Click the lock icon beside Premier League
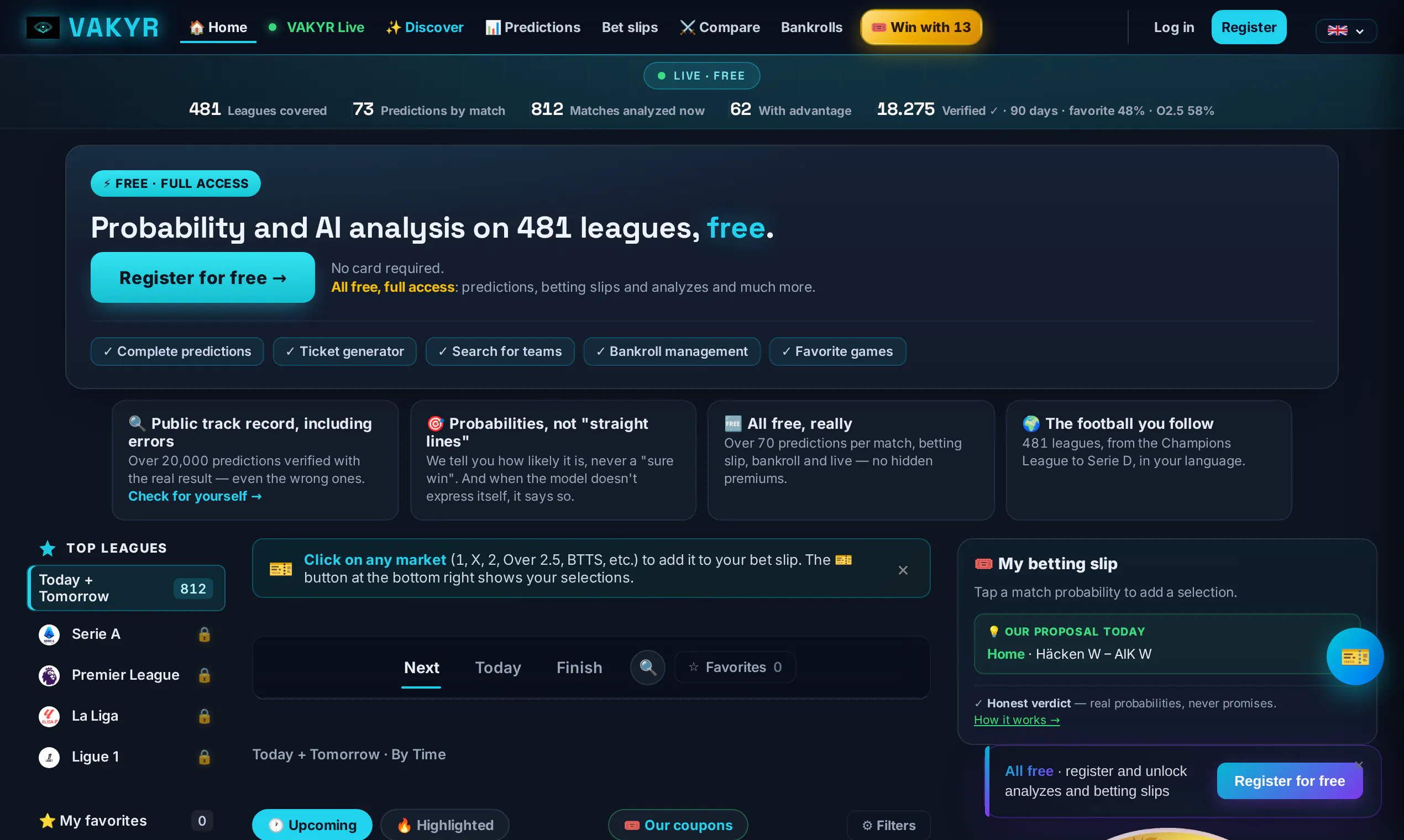 (205, 675)
